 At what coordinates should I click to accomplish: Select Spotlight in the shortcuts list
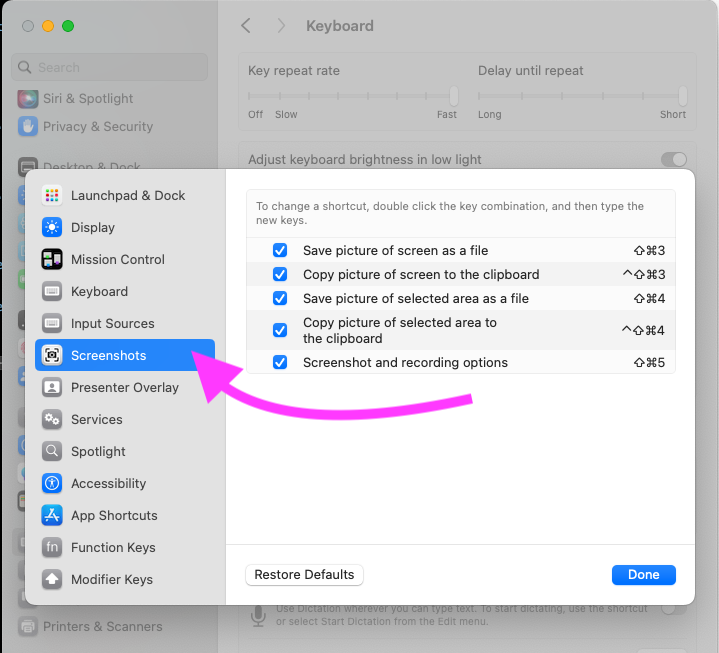(x=98, y=452)
